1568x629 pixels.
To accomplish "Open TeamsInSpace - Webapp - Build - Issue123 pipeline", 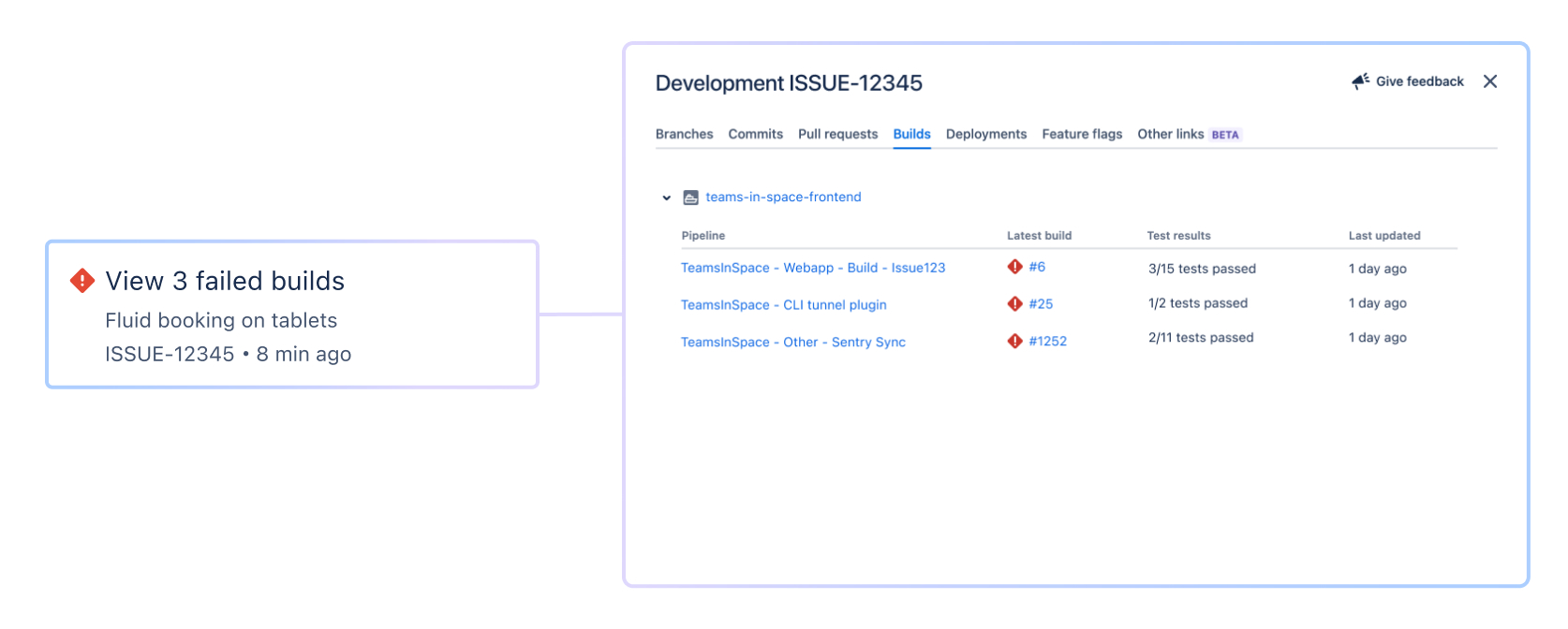I will click(x=813, y=268).
